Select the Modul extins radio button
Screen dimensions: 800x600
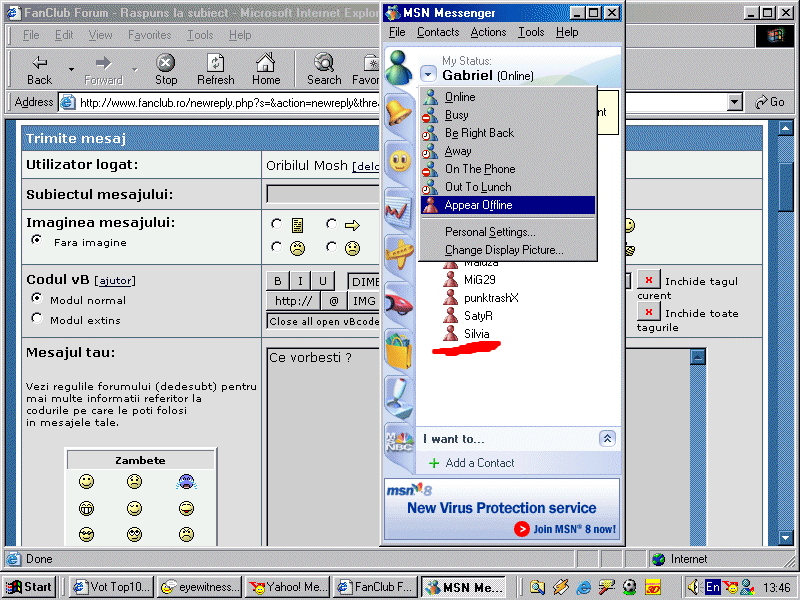36,318
